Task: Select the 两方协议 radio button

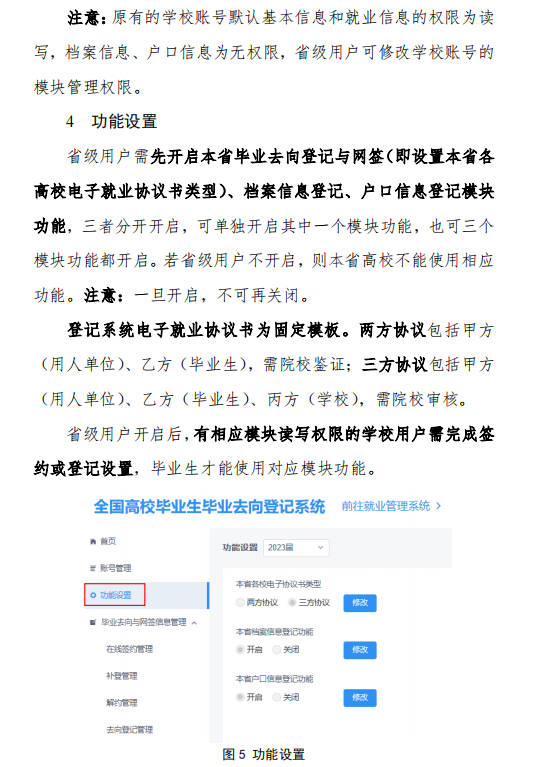Action: click(240, 602)
